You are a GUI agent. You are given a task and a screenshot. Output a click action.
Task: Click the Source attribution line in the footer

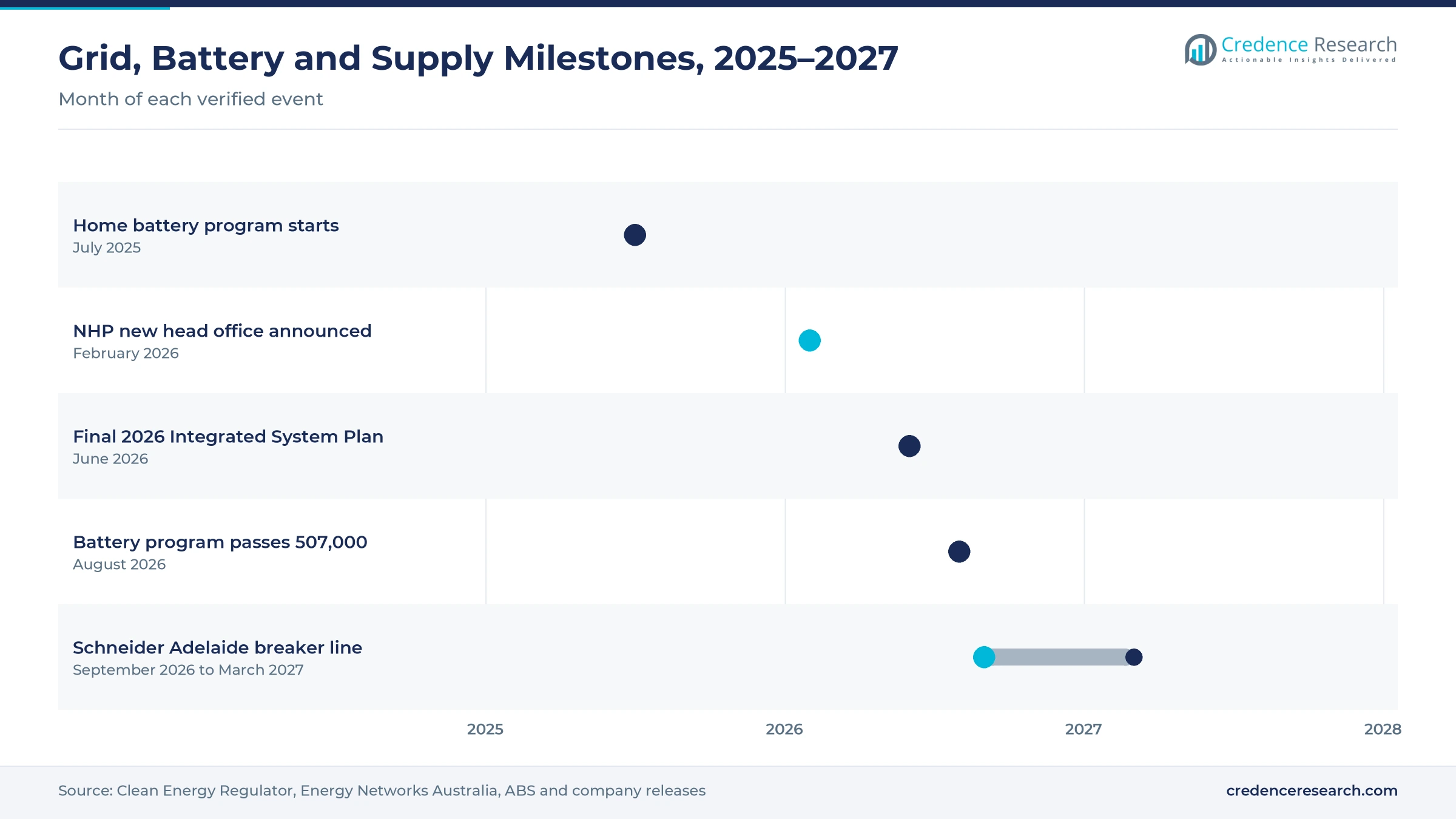(x=382, y=790)
